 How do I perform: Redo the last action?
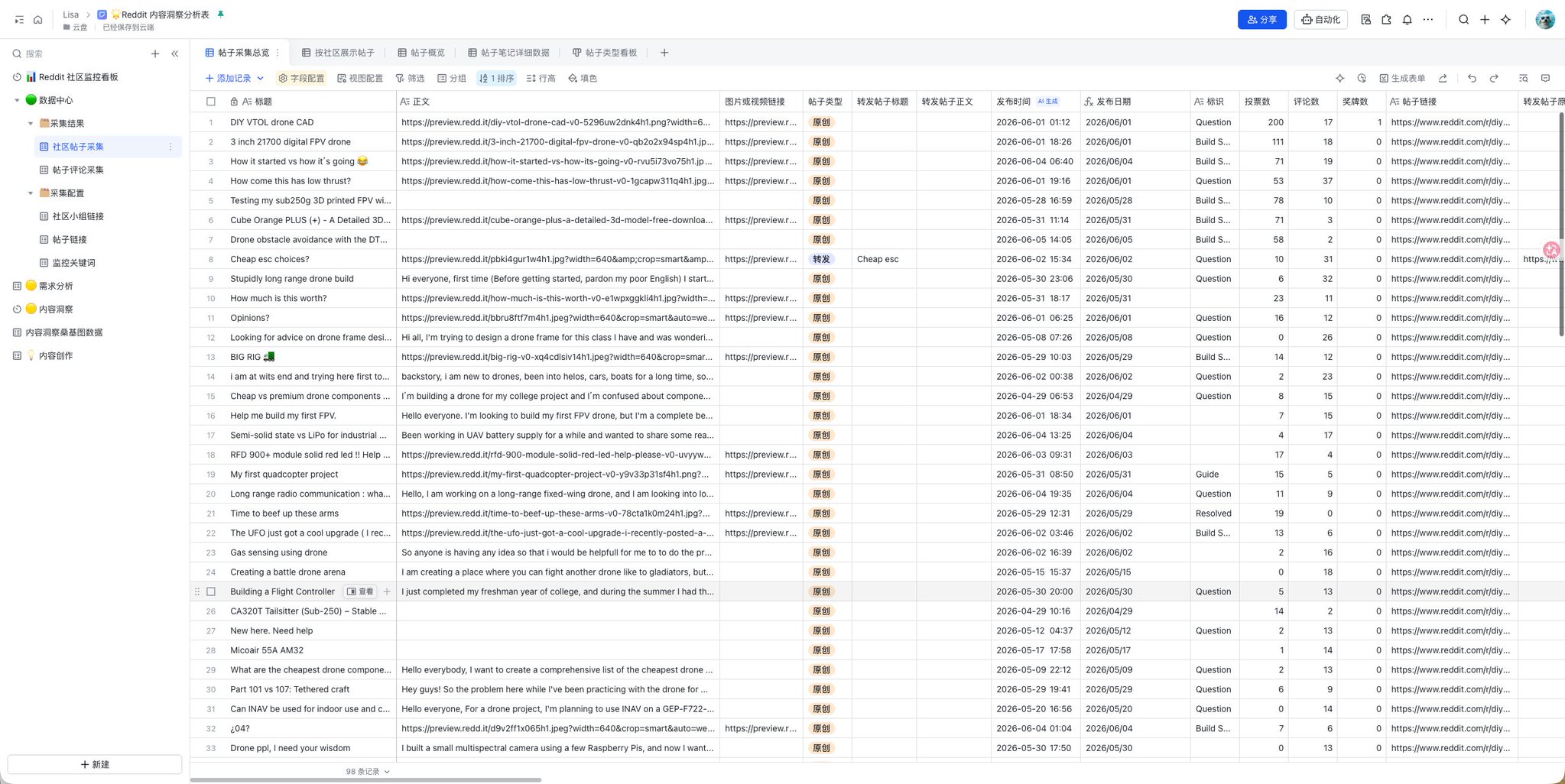click(x=1494, y=78)
